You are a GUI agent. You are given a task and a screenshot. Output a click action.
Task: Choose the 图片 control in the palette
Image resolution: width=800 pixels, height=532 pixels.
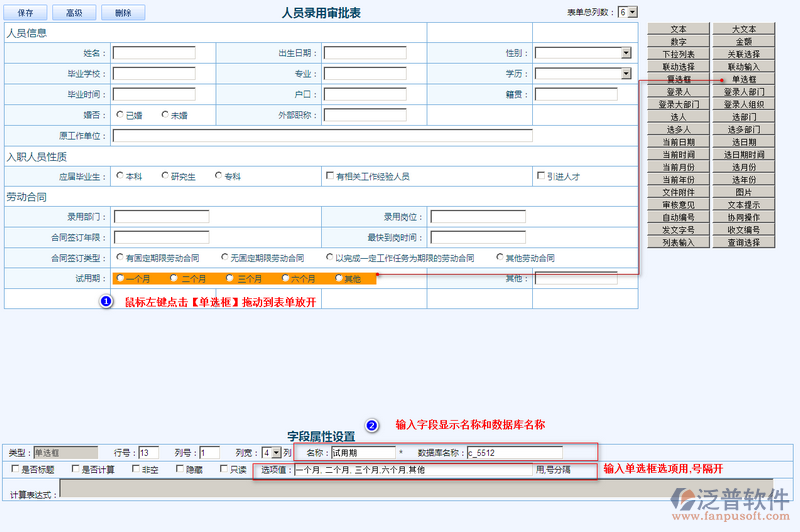click(743, 192)
